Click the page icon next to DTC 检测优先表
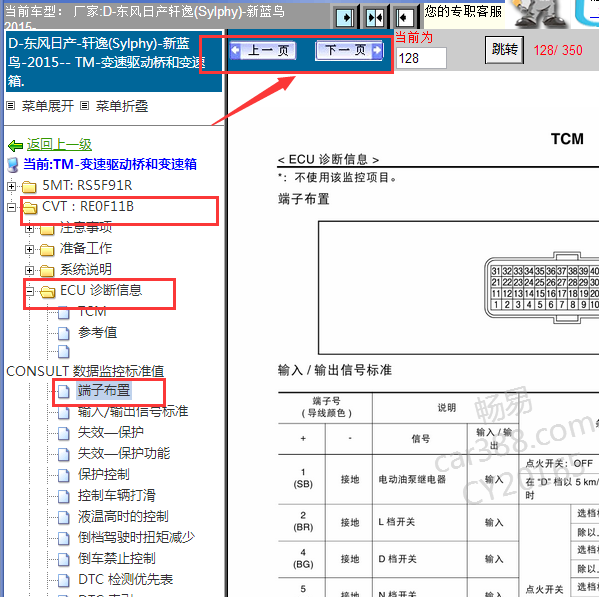 point(64,581)
